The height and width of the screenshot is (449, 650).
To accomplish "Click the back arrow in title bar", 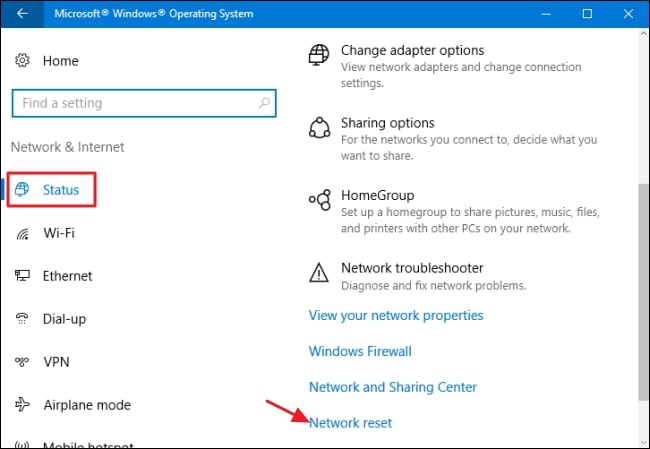I will click(x=22, y=14).
